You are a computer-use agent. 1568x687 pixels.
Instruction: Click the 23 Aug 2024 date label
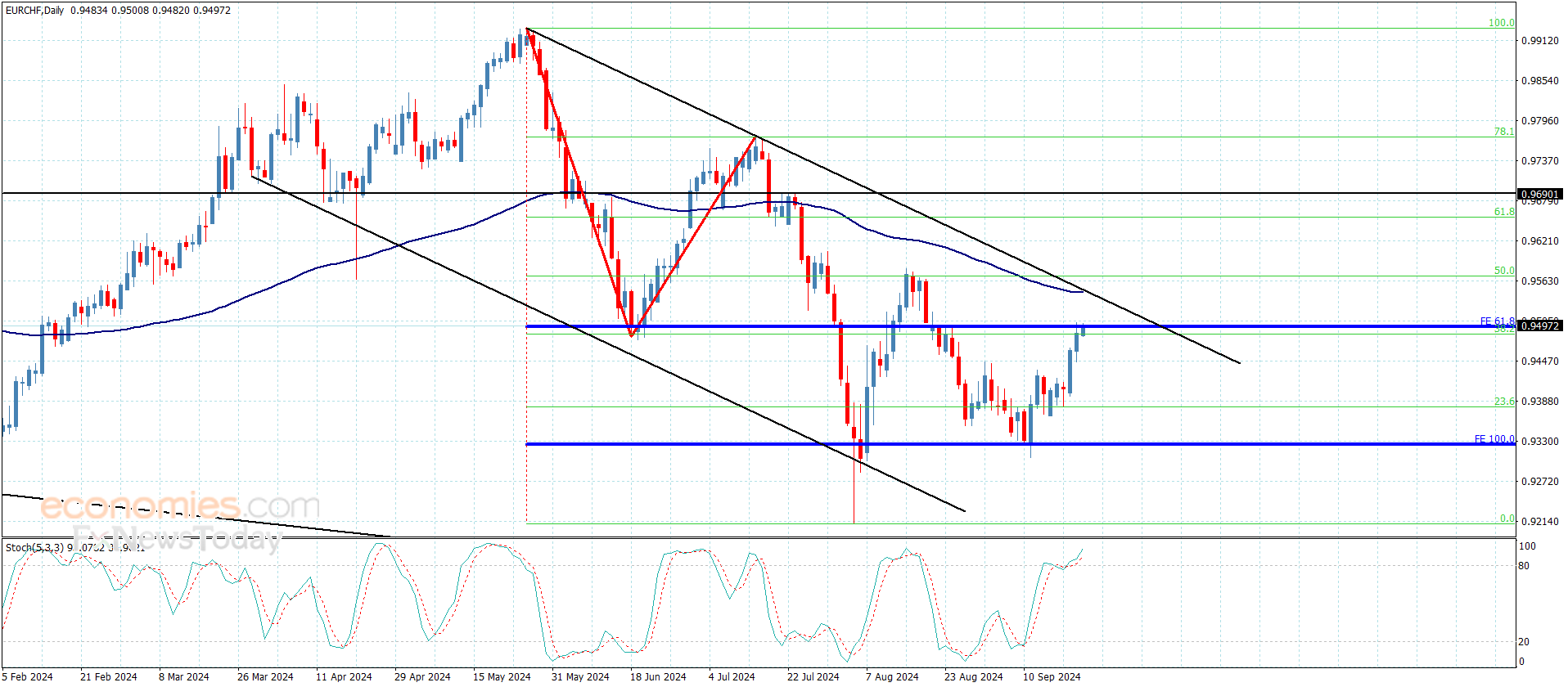974,677
